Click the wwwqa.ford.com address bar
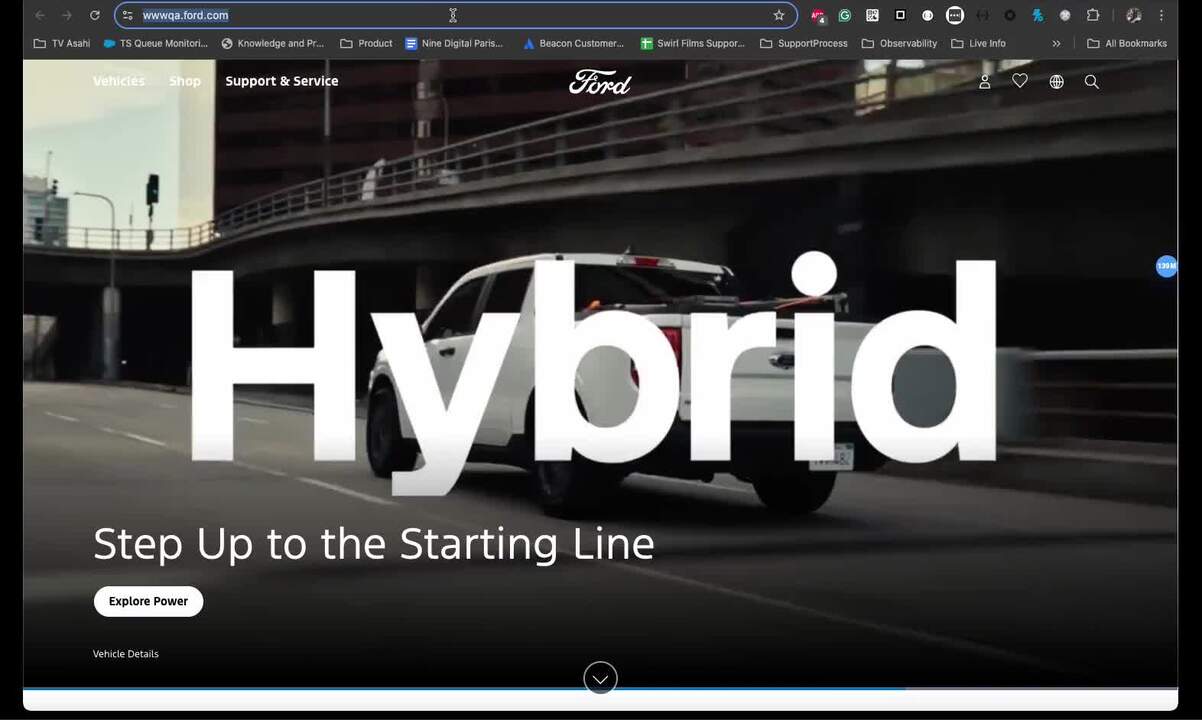 tap(455, 15)
